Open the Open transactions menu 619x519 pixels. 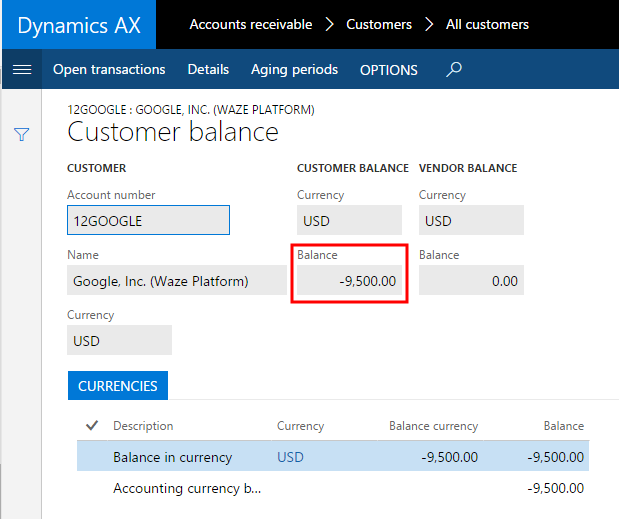click(109, 69)
